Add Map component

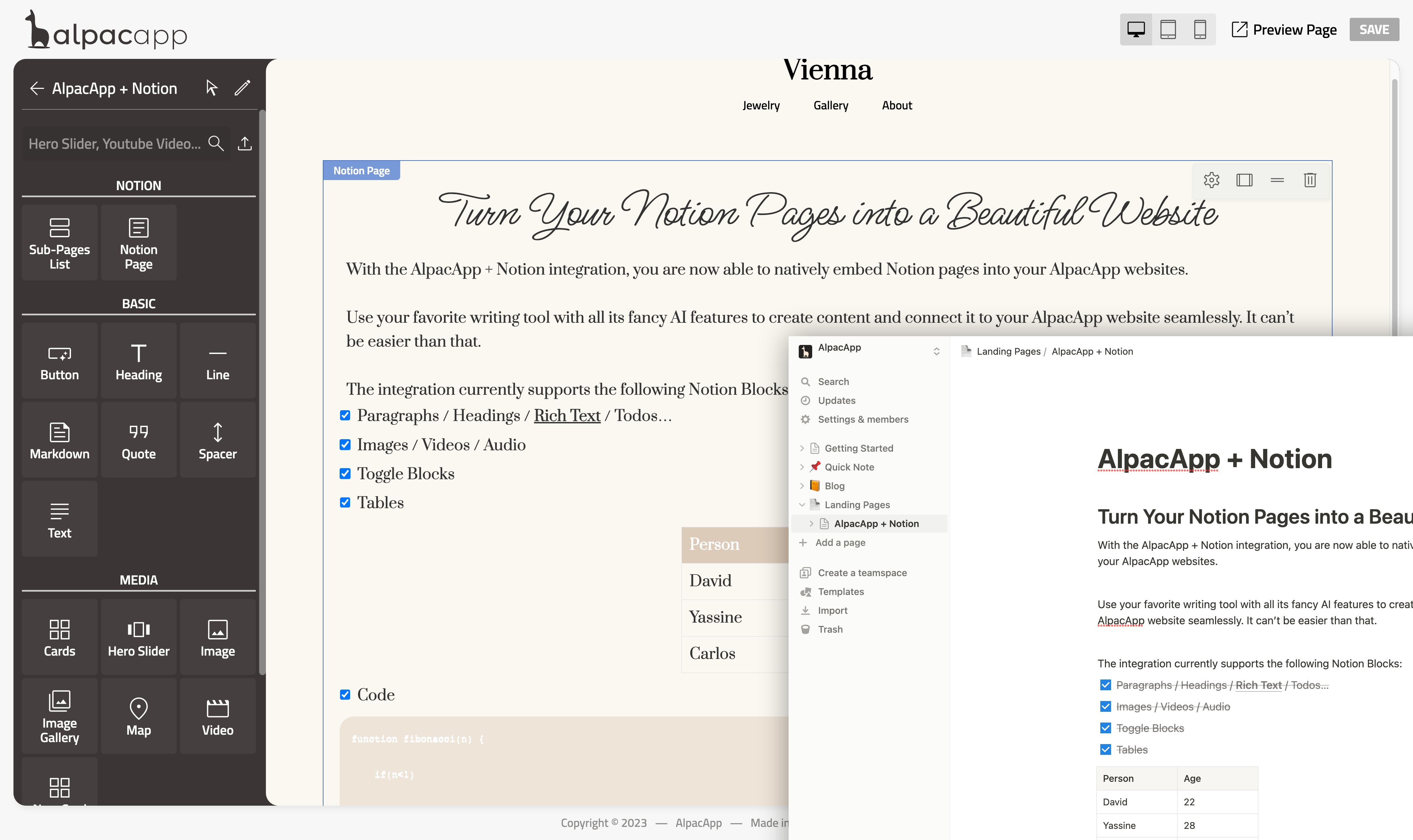[139, 716]
